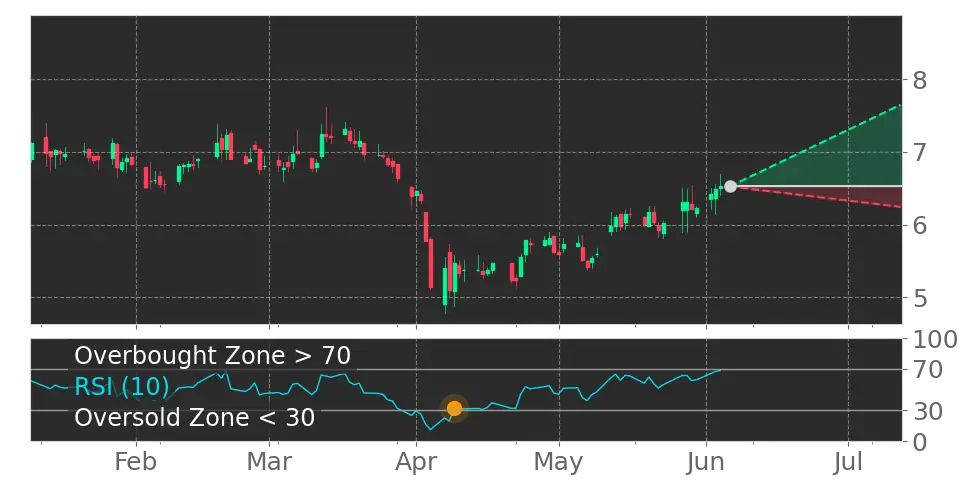Click the red dashed lower forecast line
This screenshot has width=972, height=486.
point(816,197)
